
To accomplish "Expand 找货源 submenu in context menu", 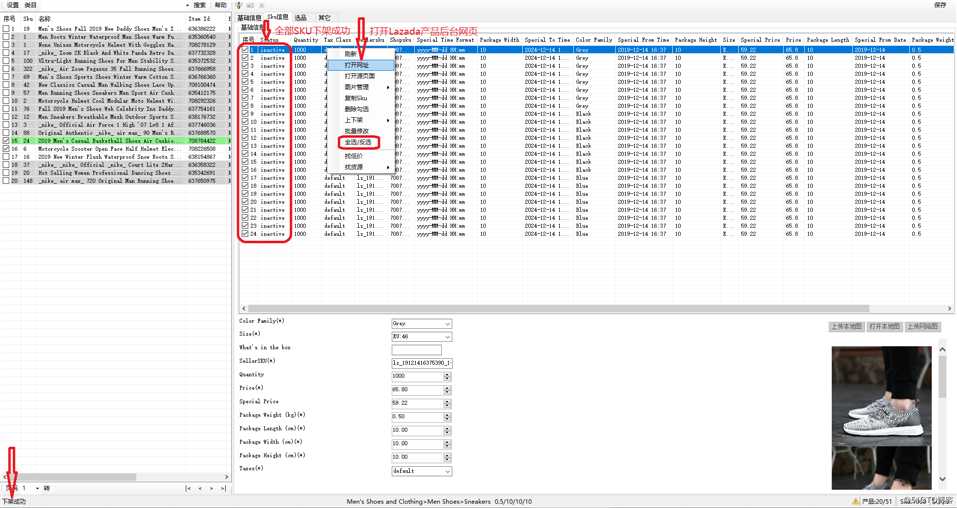I will (365, 167).
